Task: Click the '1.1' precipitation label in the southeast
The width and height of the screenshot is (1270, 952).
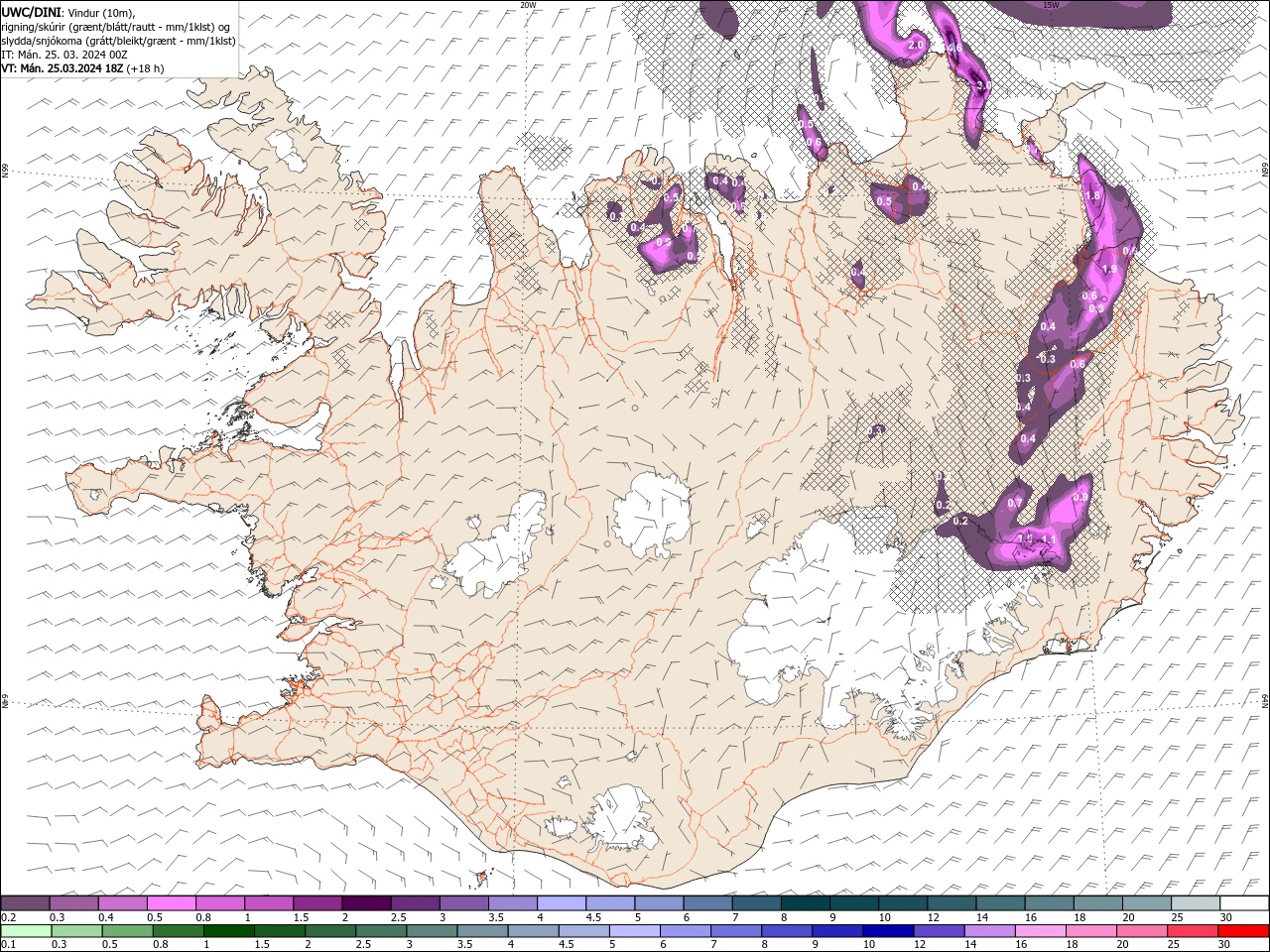Action: 1048,539
